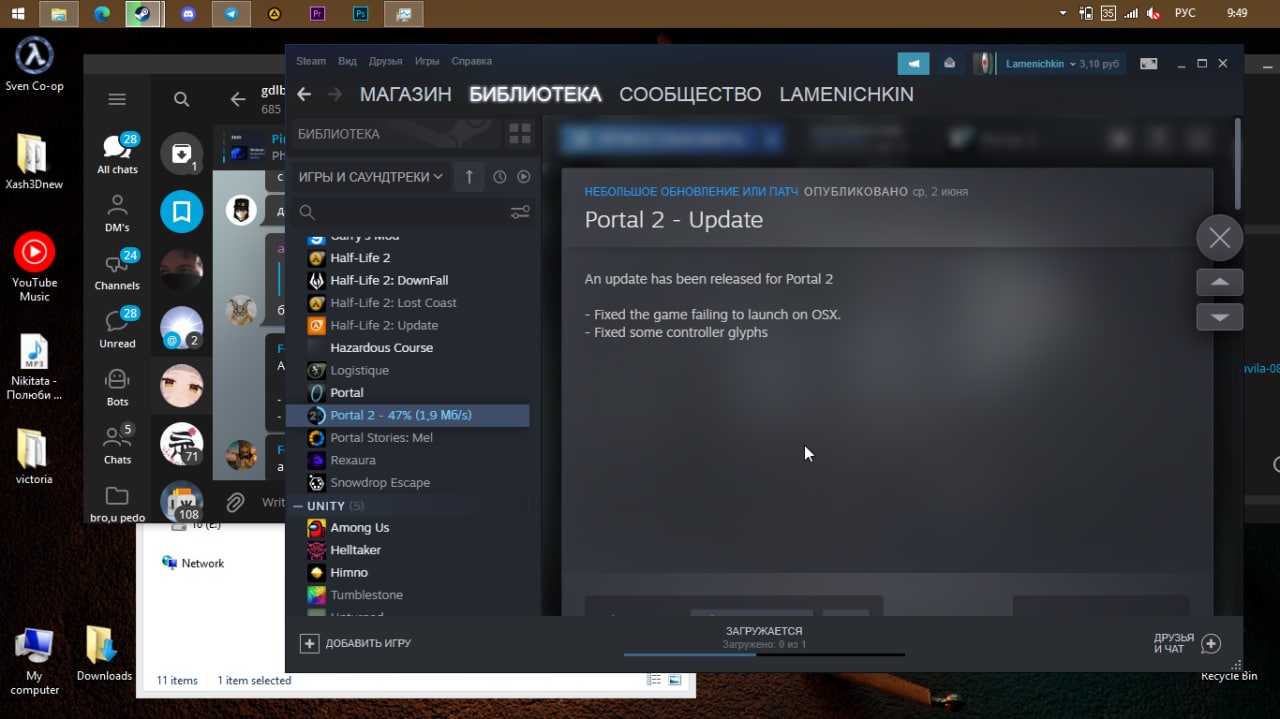Open LAMENICHKIN profile tab
The width and height of the screenshot is (1280, 719).
tap(846, 94)
